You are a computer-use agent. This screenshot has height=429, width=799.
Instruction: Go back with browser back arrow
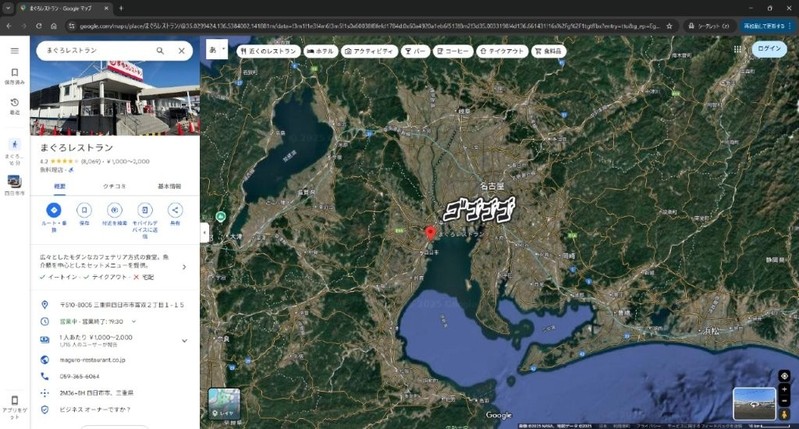[9, 26]
